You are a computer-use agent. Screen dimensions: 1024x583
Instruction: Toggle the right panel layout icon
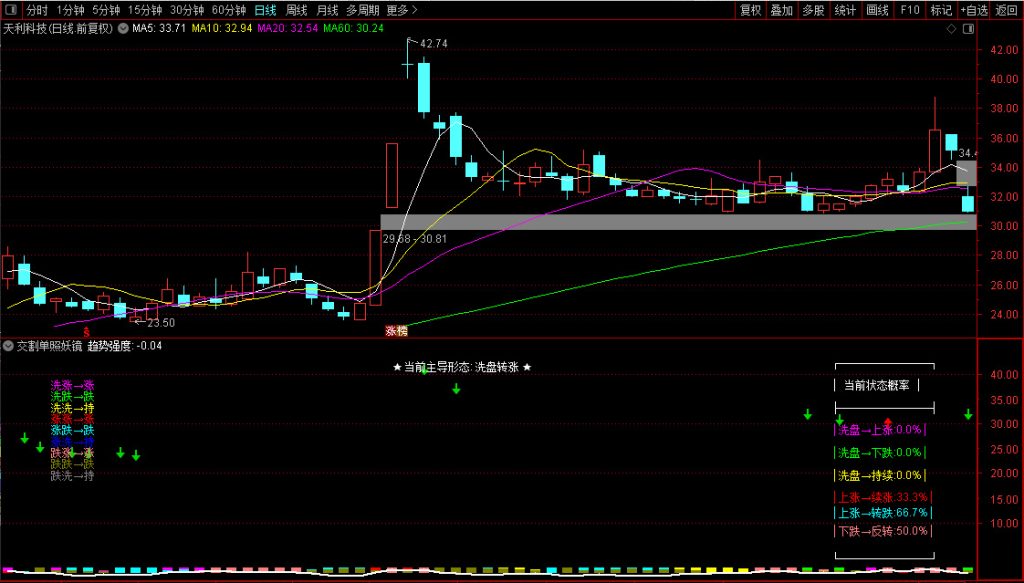967,30
